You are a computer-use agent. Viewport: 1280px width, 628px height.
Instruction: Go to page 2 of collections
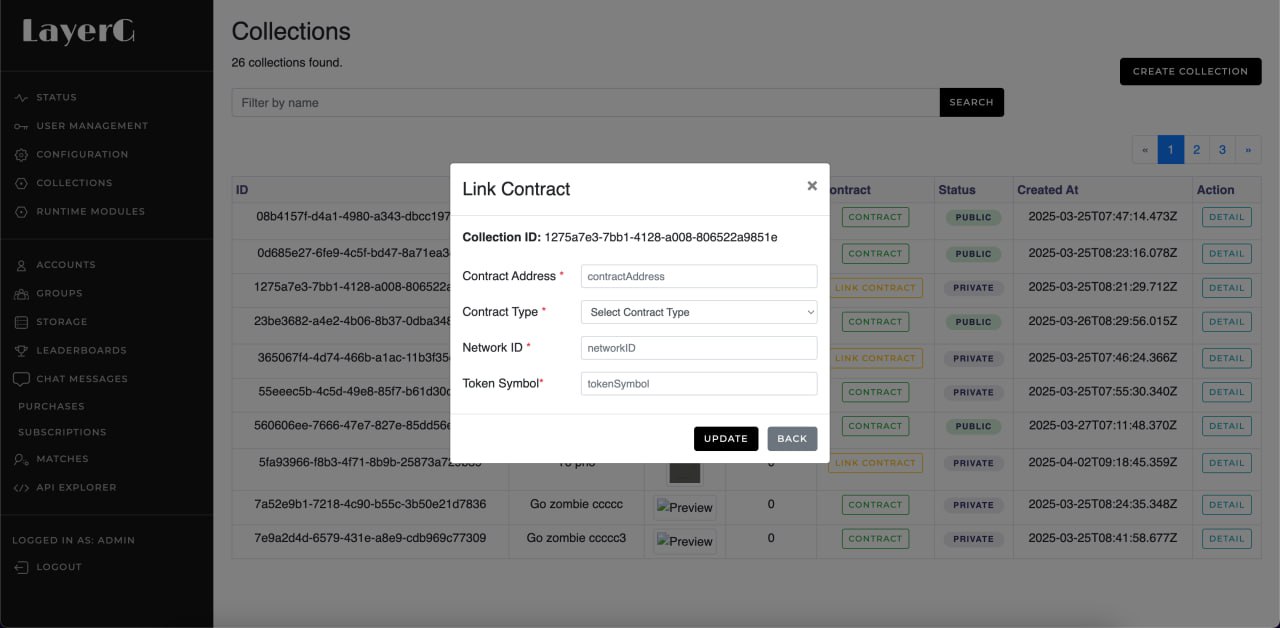pos(1196,150)
